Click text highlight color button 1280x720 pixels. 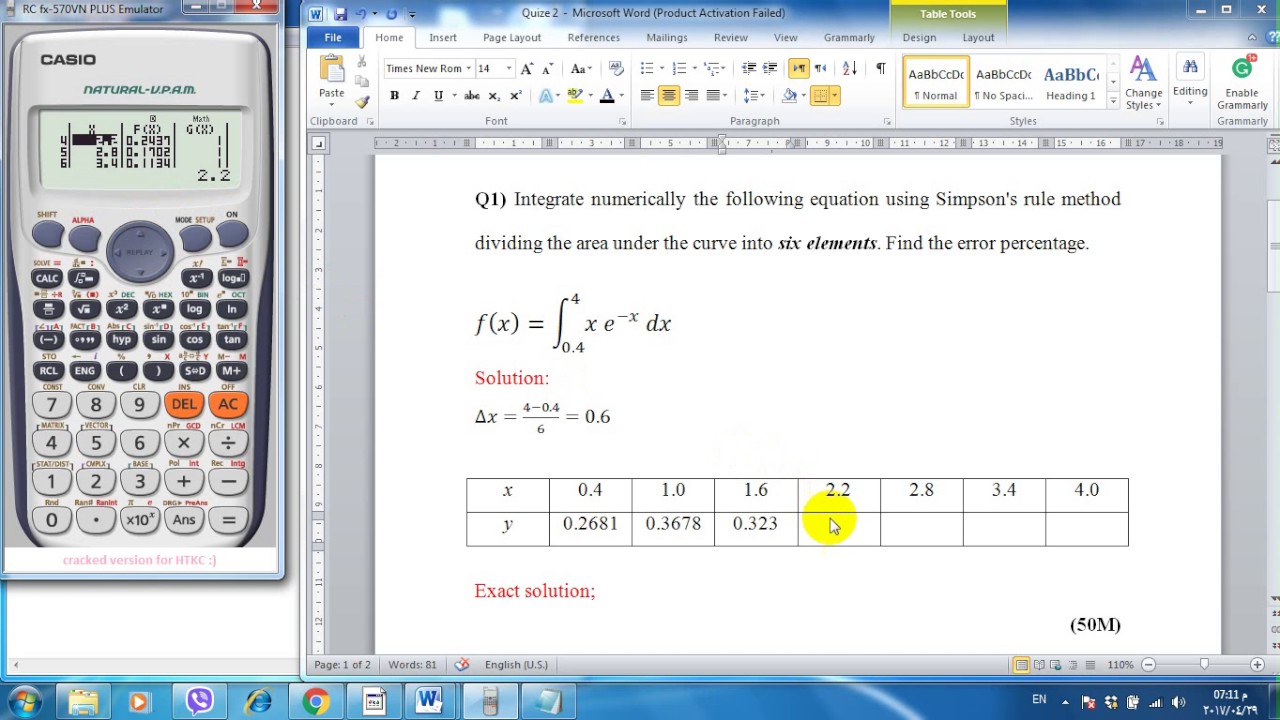click(x=575, y=96)
